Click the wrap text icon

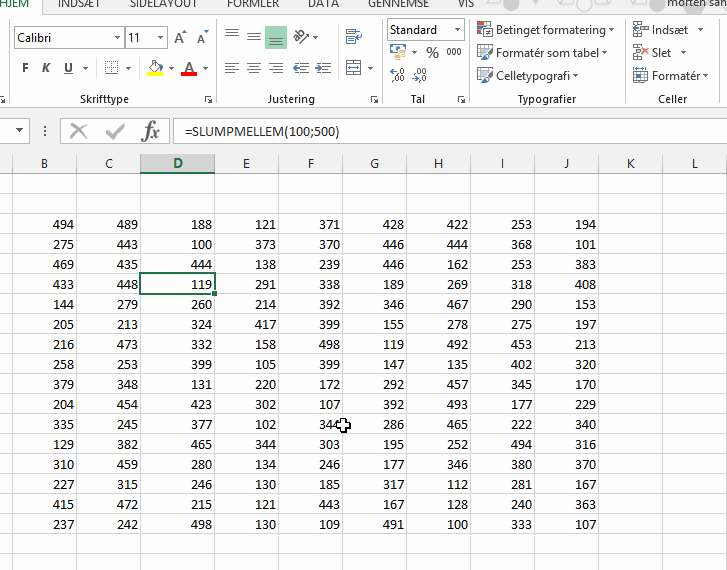[353, 38]
